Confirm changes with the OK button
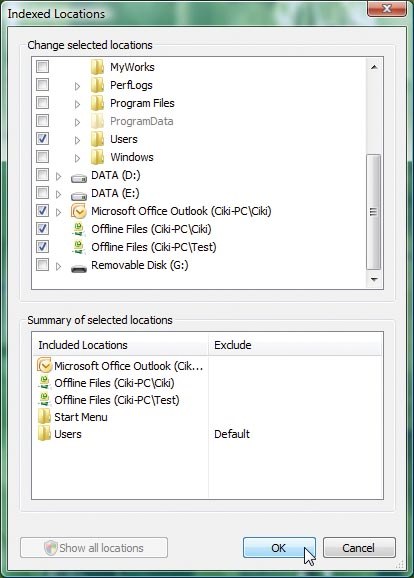The height and width of the screenshot is (578, 414). click(279, 548)
